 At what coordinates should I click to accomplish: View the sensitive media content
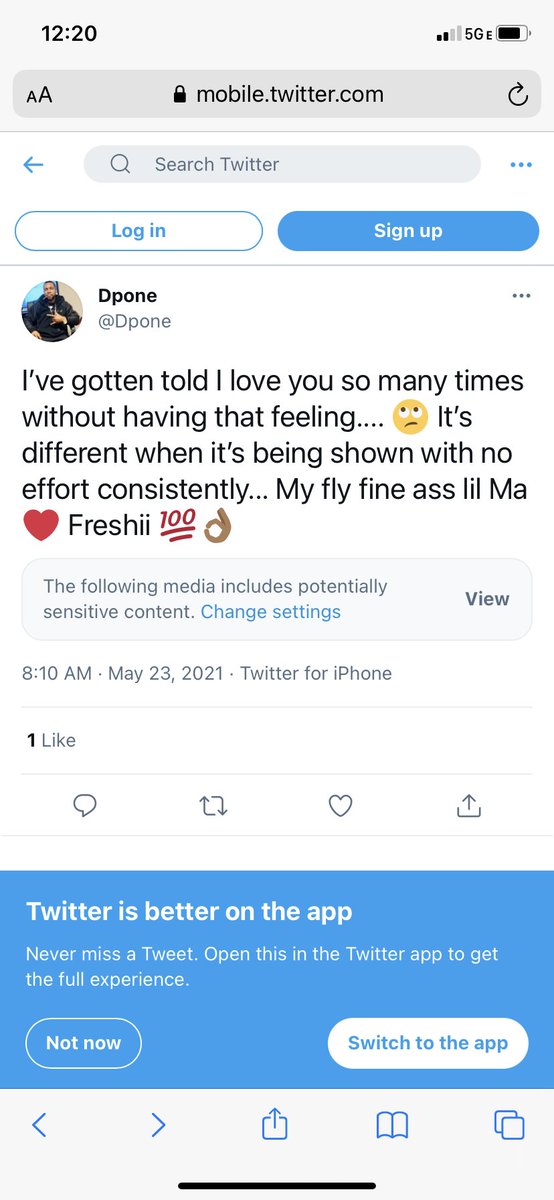pyautogui.click(x=487, y=599)
